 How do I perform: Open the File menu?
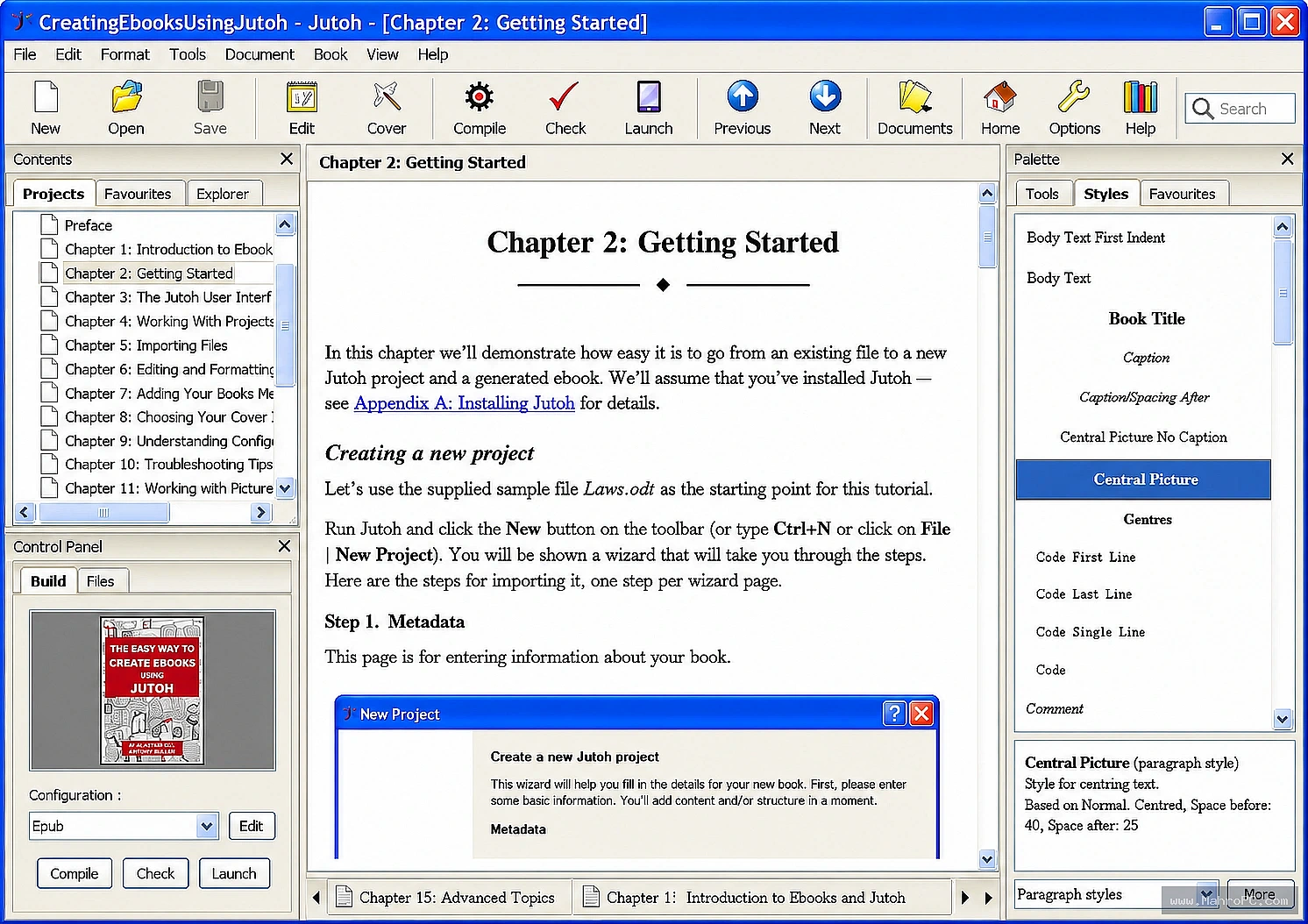tap(25, 54)
